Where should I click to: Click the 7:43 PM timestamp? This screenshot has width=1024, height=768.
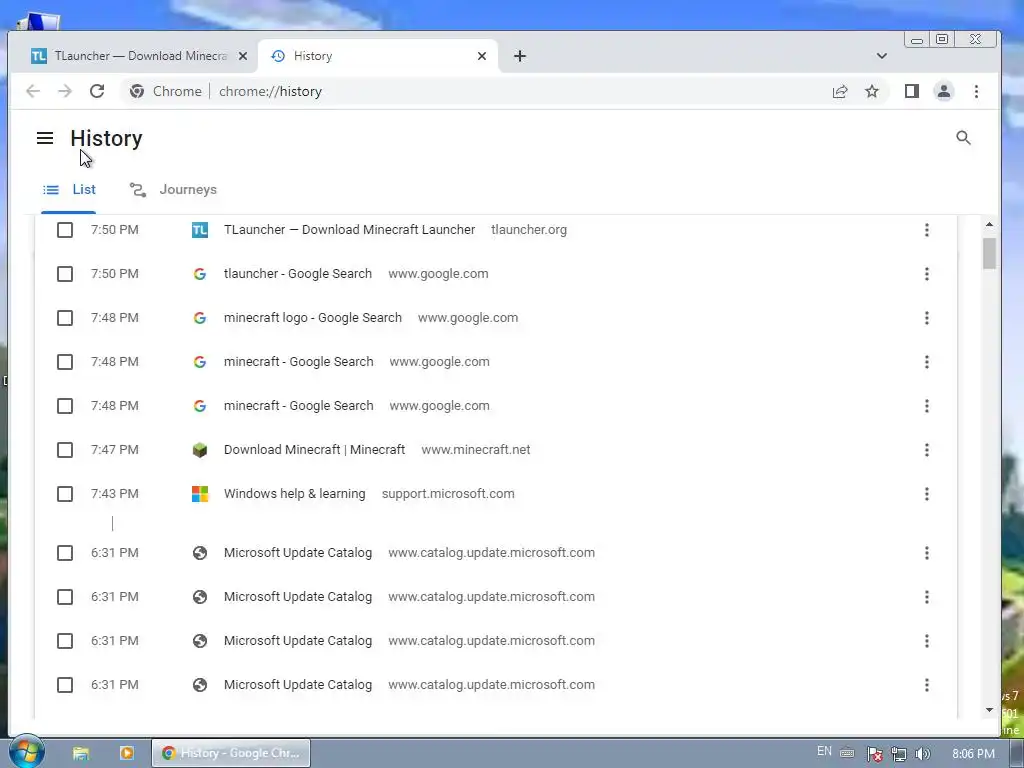[115, 494]
